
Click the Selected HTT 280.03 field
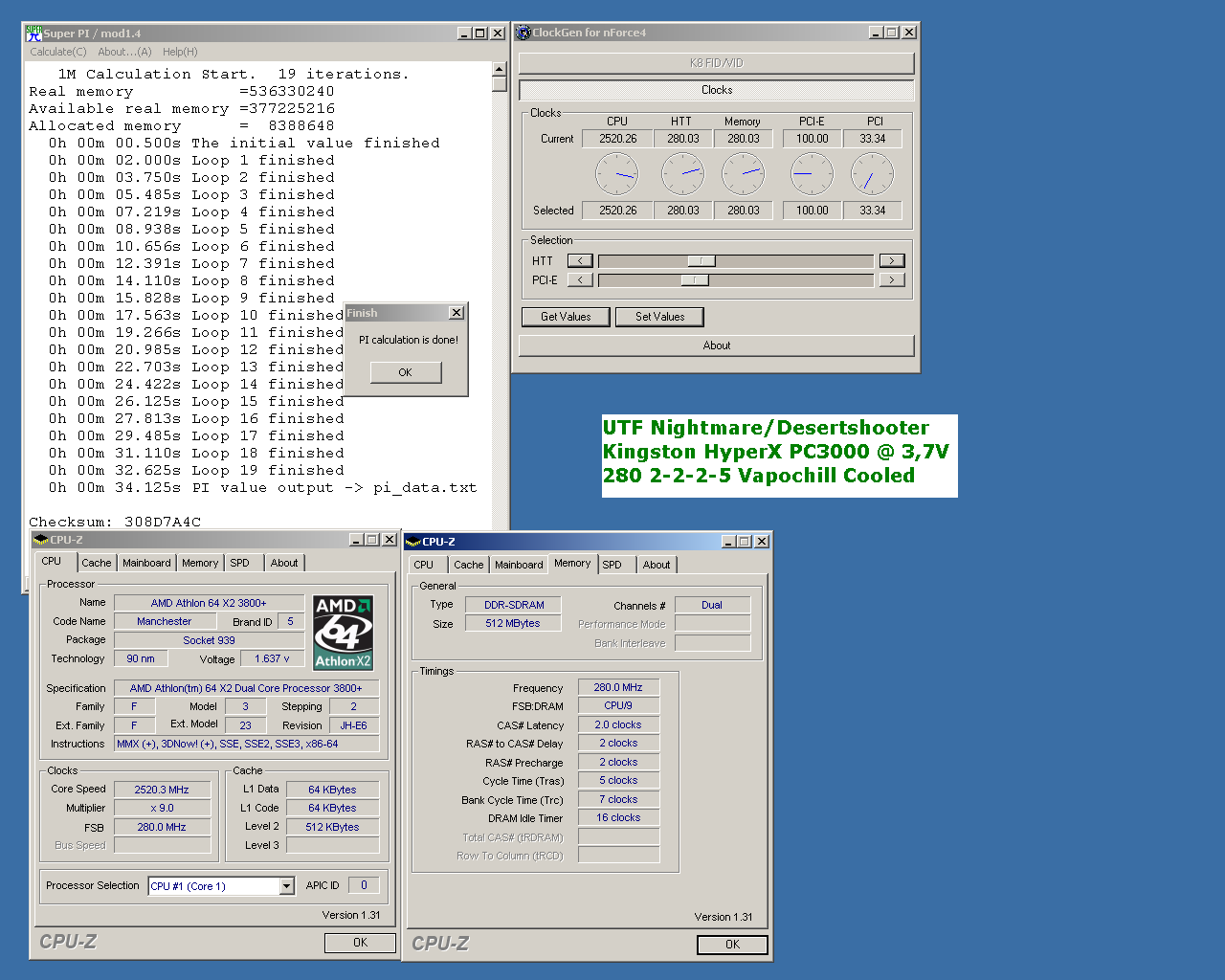pos(683,211)
